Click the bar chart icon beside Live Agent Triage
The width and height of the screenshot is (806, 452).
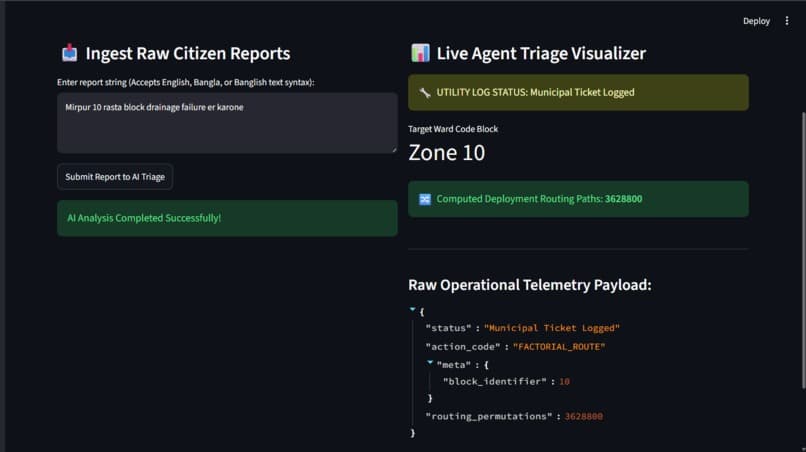420,53
